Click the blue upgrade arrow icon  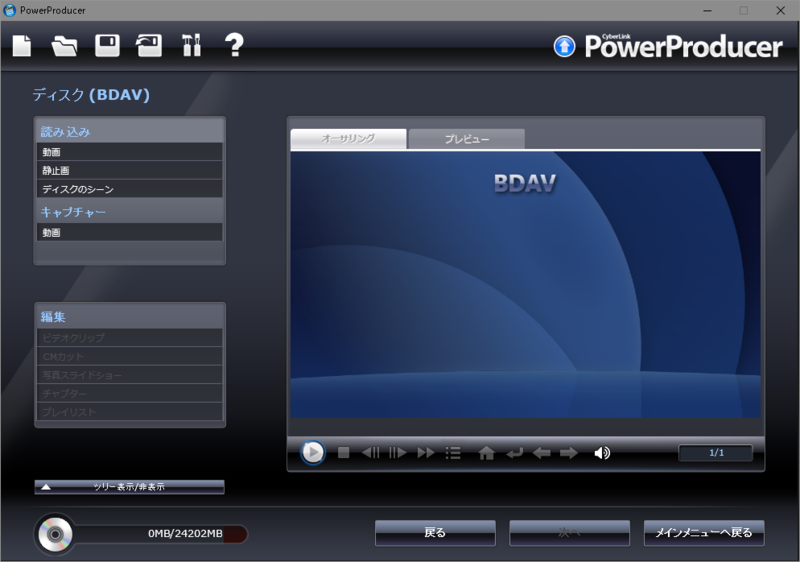pyautogui.click(x=564, y=46)
